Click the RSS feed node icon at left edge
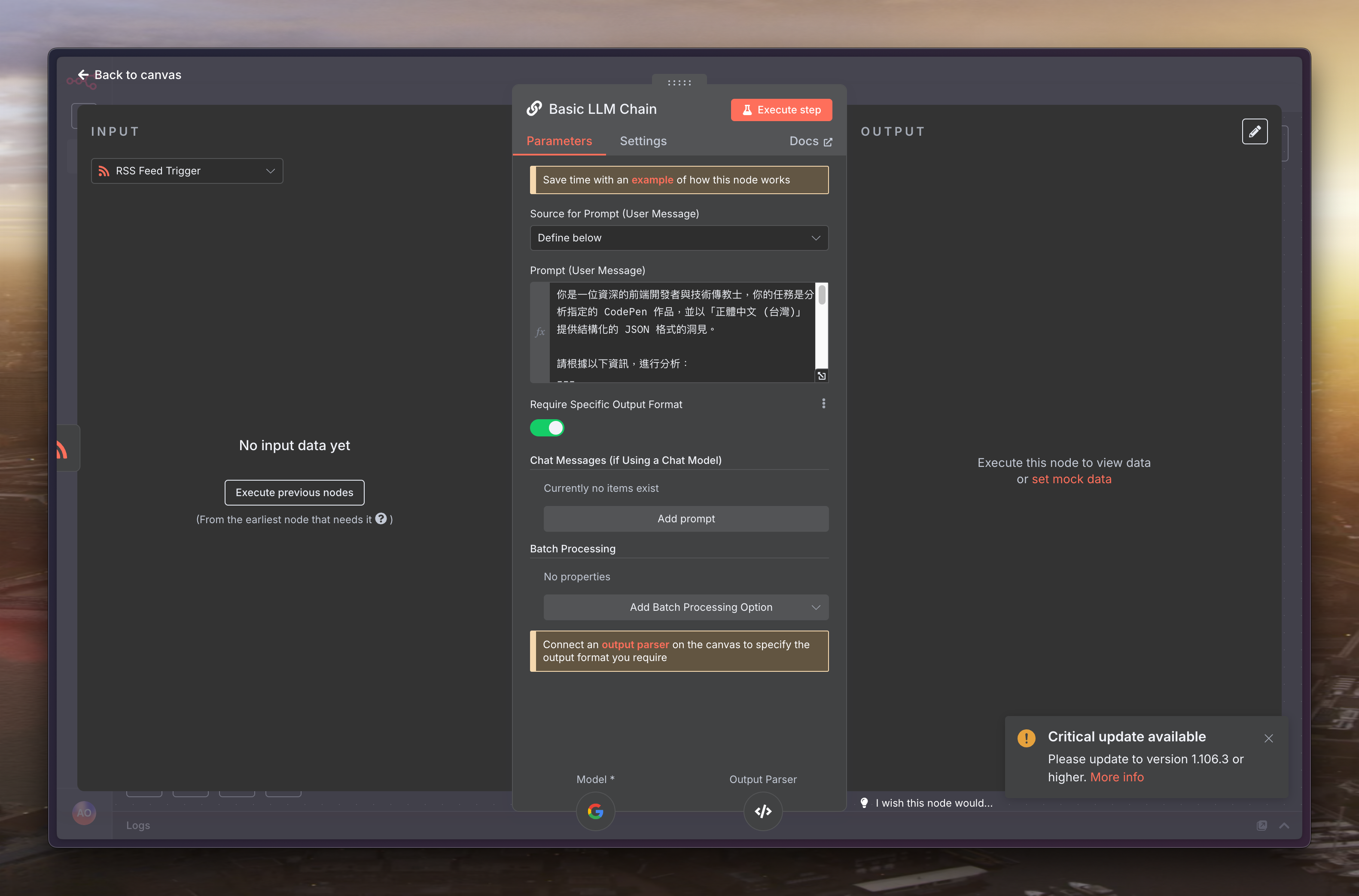 [x=62, y=450]
